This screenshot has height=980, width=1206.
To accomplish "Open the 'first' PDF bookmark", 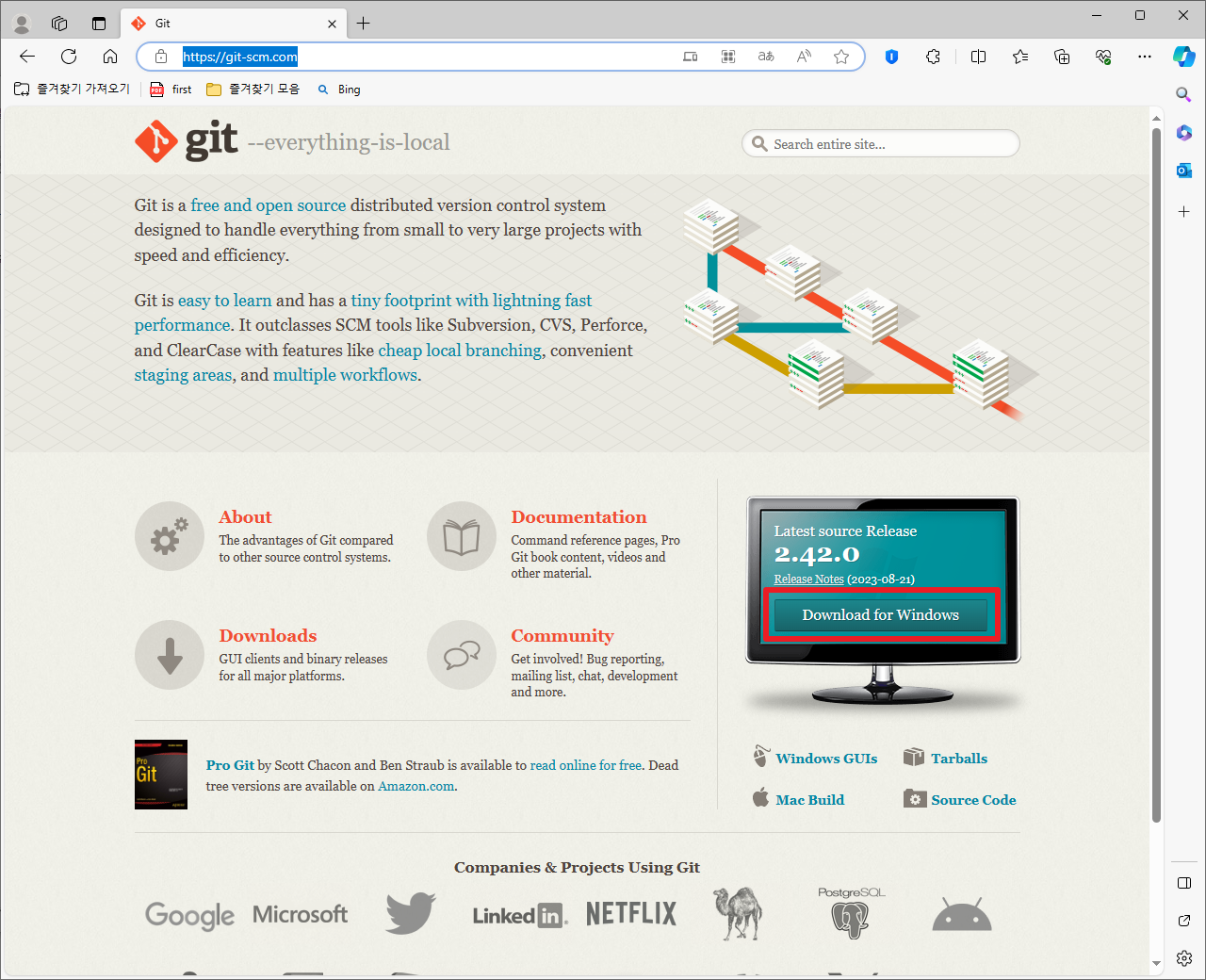I will coord(171,90).
